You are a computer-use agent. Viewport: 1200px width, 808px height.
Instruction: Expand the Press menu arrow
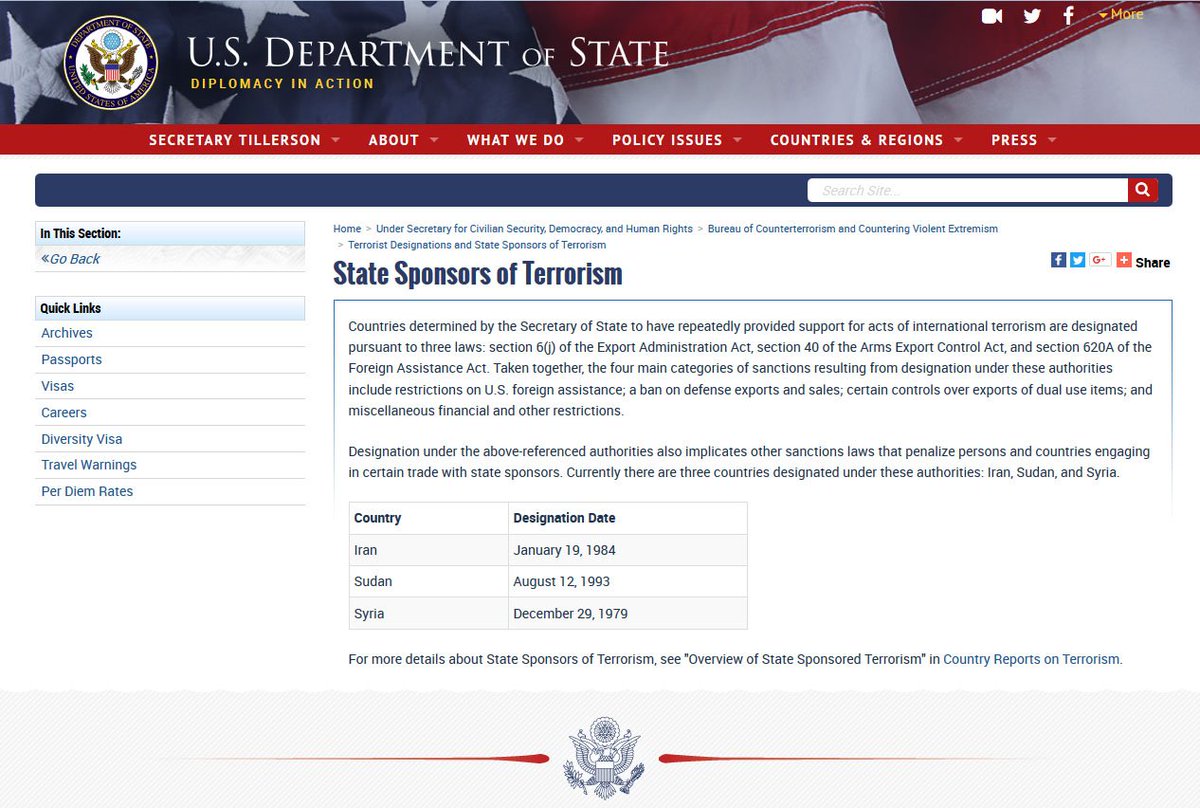pyautogui.click(x=1052, y=140)
